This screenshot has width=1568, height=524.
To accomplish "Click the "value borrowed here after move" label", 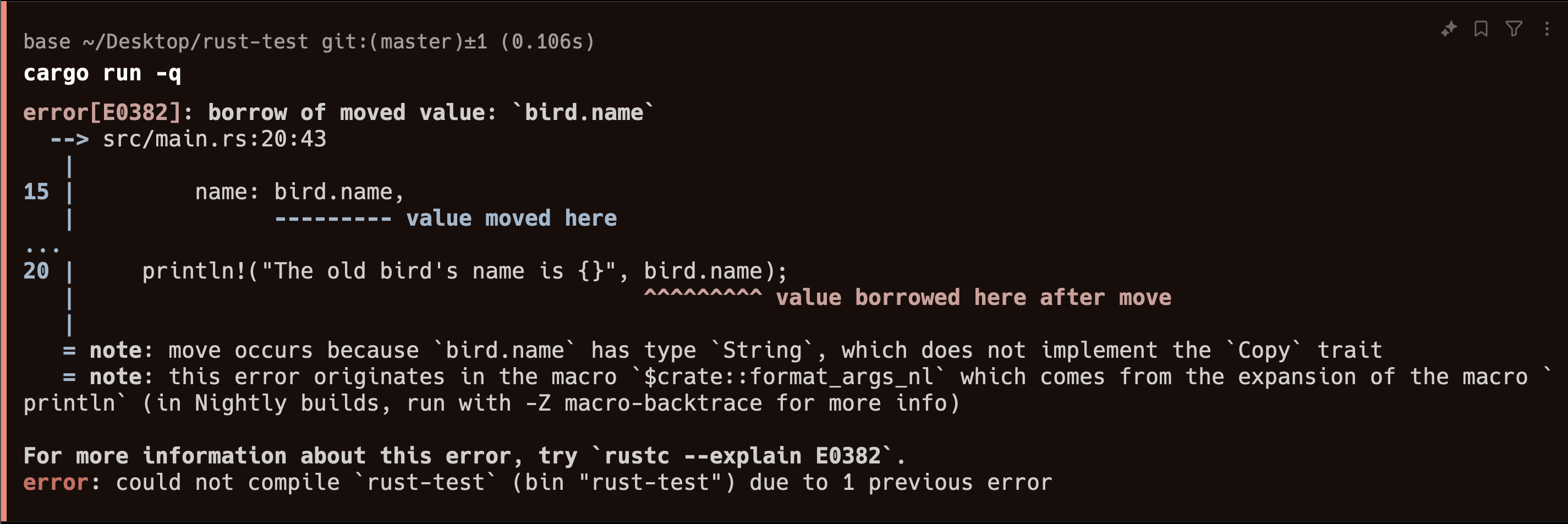I will coord(973,298).
